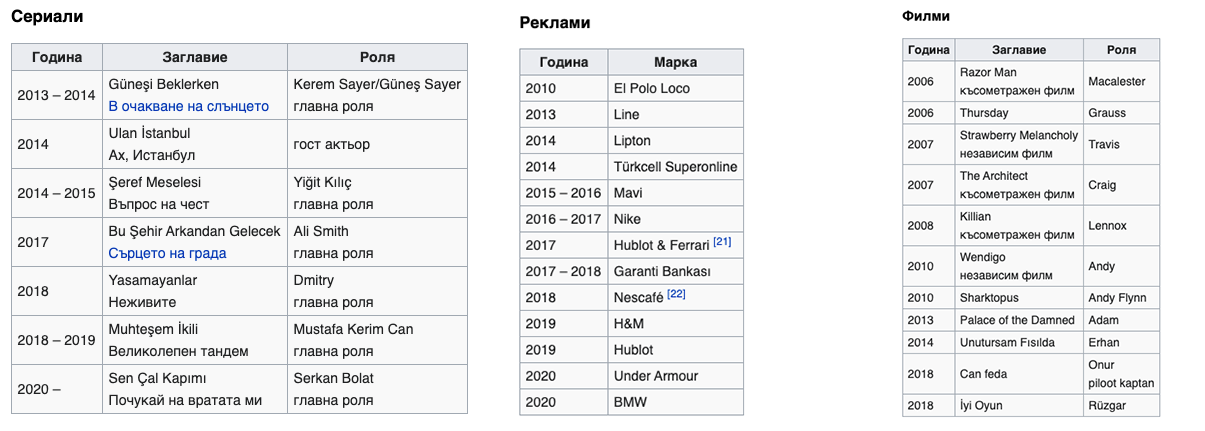Click the 'Türkcell Superonline' brand cell
This screenshot has width=1205, height=431.
coord(675,167)
